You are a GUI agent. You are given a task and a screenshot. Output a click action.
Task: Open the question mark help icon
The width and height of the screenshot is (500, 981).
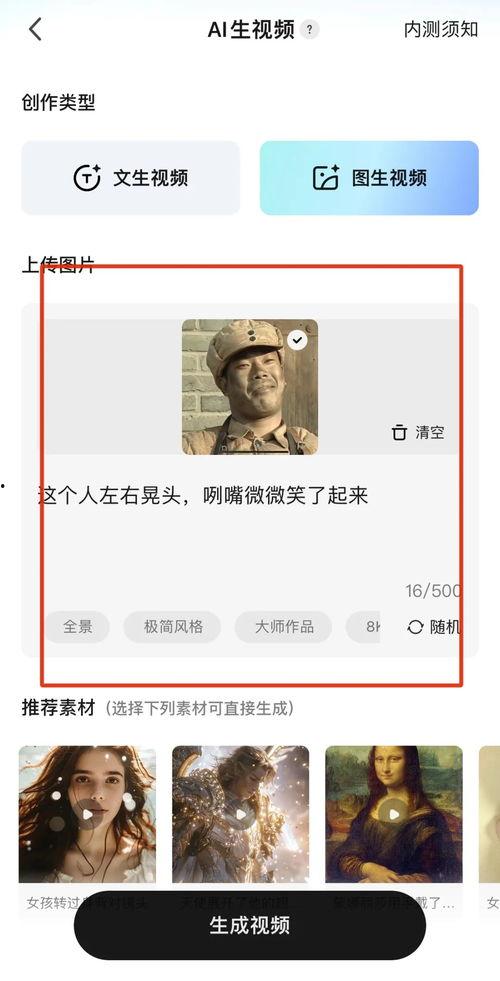click(x=309, y=29)
